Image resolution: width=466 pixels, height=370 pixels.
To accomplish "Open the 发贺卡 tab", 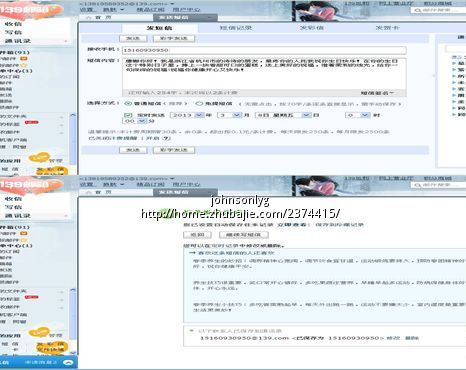I will 387,28.
